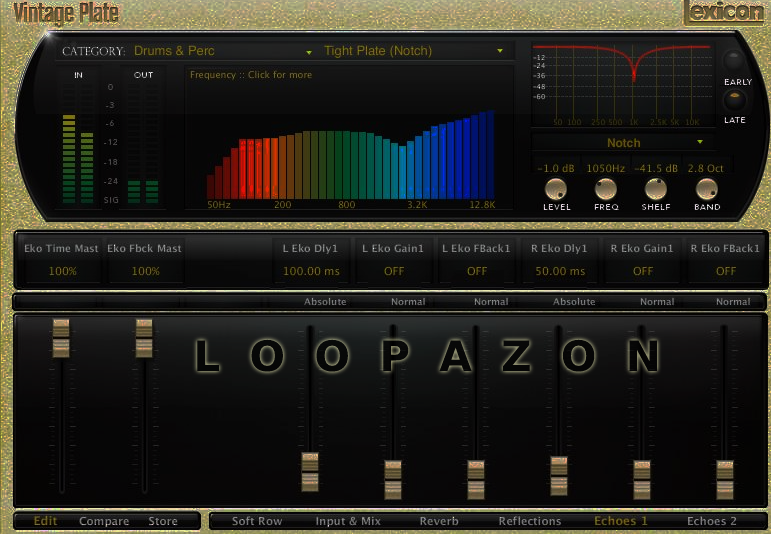771x534 pixels.
Task: Switch to the Echoes 1 tab
Action: 621,521
